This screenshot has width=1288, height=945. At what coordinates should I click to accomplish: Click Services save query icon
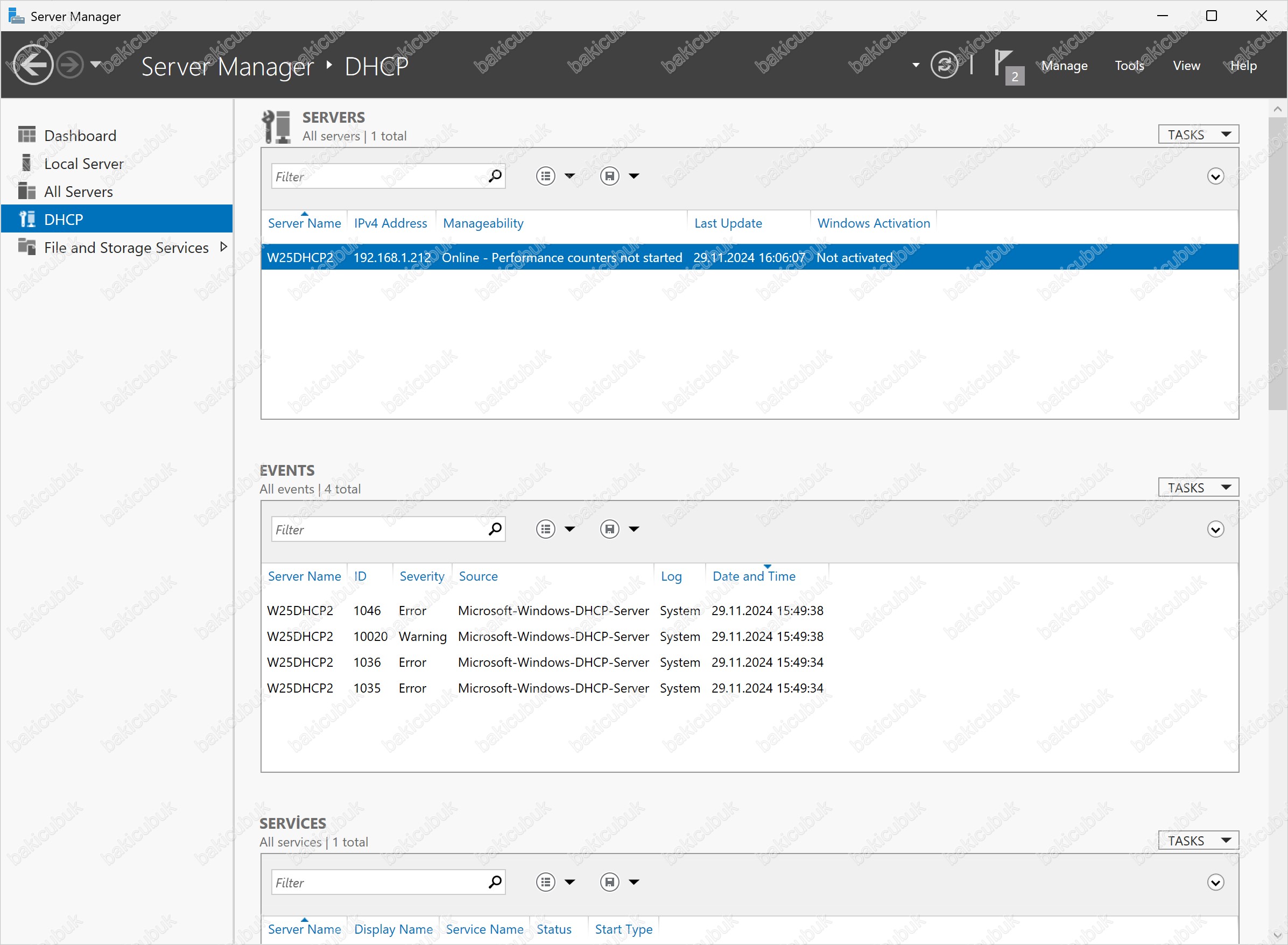coord(609,882)
